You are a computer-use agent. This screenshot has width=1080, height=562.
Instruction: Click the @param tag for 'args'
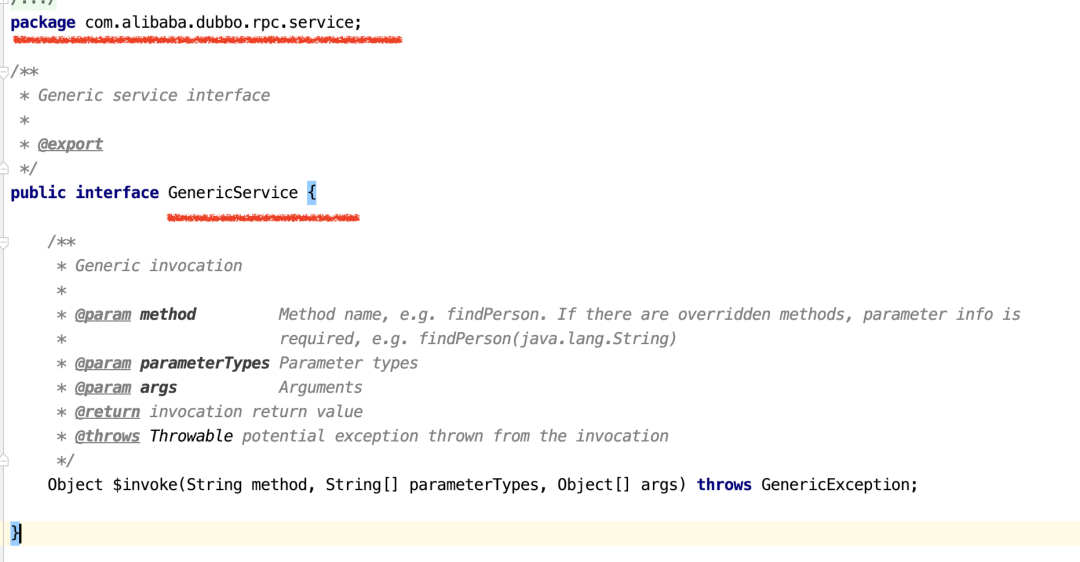(103, 388)
